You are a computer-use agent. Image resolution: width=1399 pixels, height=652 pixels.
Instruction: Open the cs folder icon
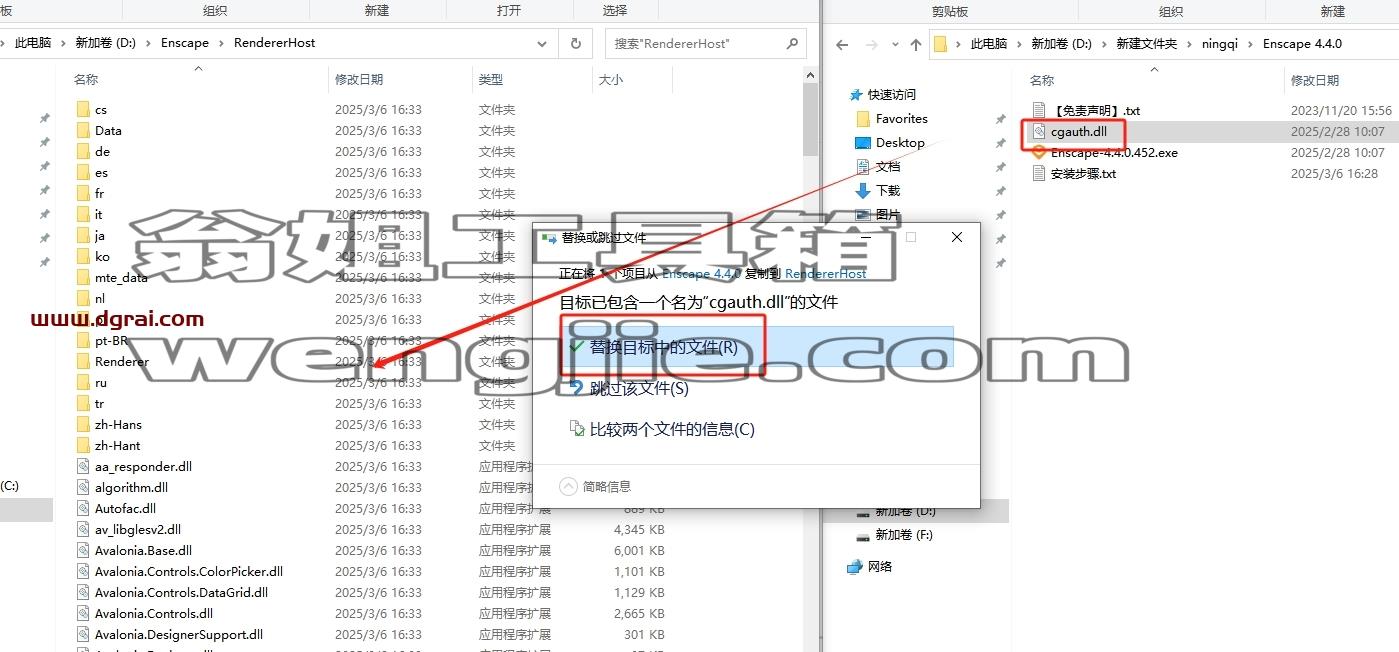coord(84,110)
